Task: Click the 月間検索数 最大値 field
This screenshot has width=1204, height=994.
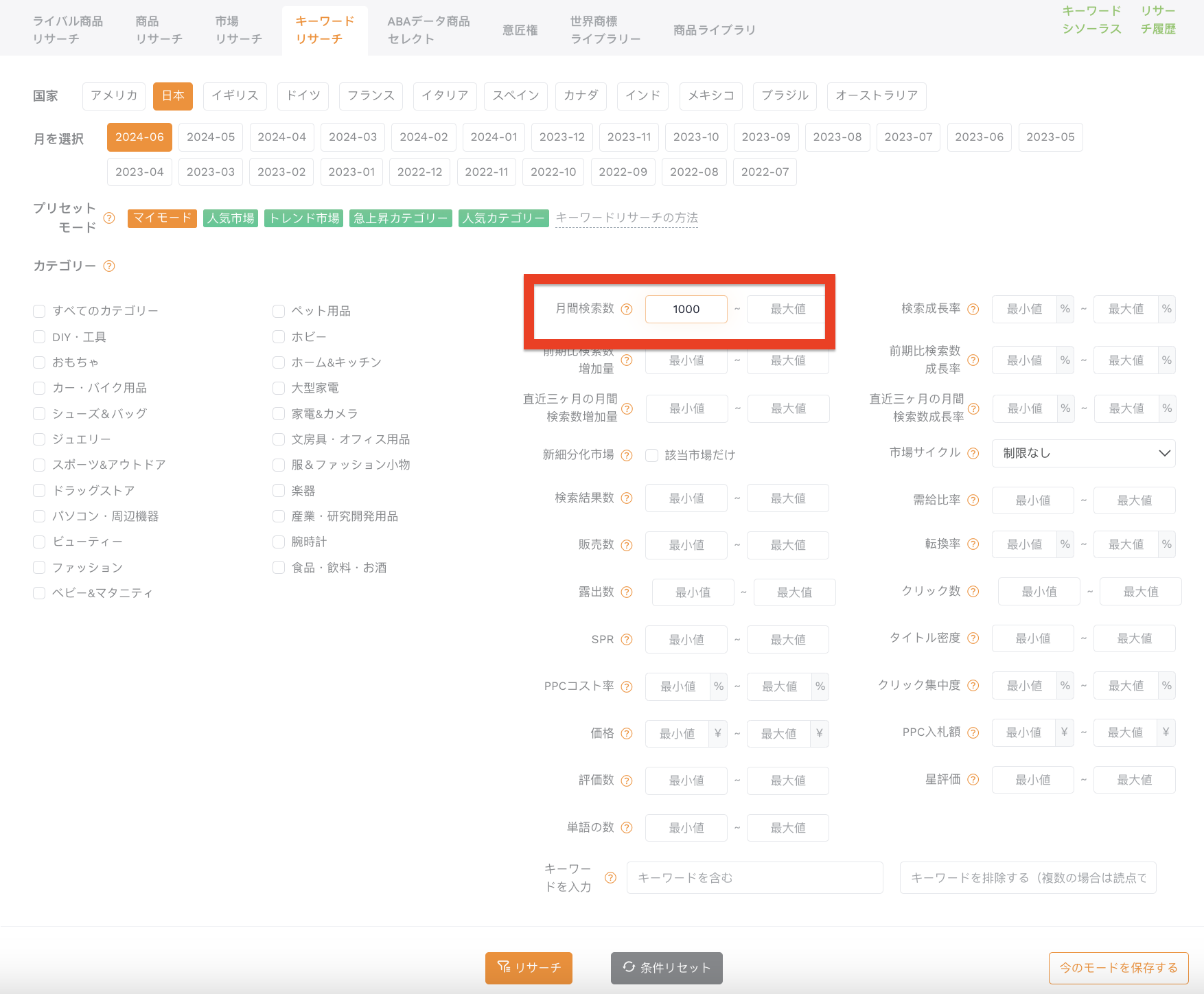Action: (788, 310)
